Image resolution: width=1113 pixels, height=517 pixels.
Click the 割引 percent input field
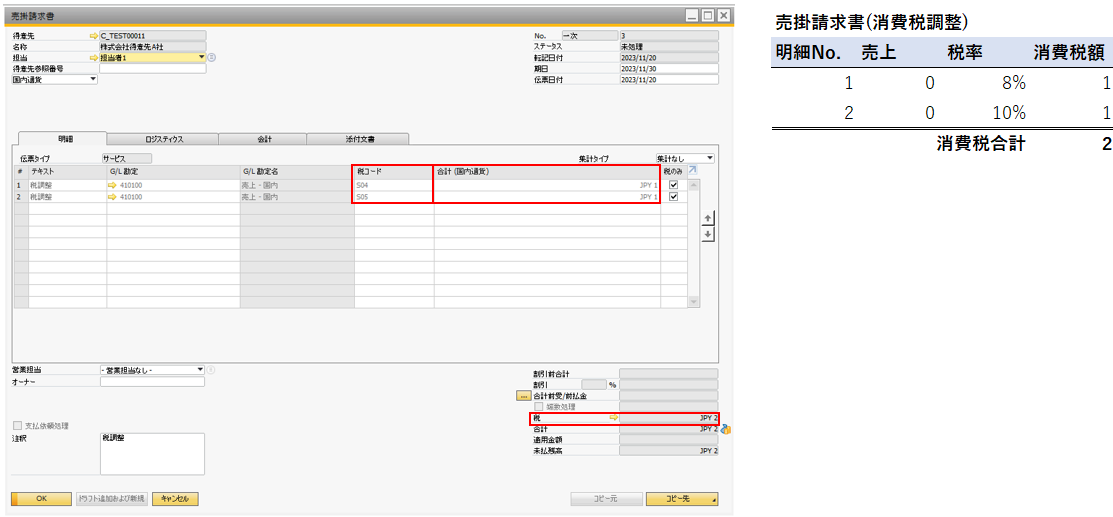(594, 384)
